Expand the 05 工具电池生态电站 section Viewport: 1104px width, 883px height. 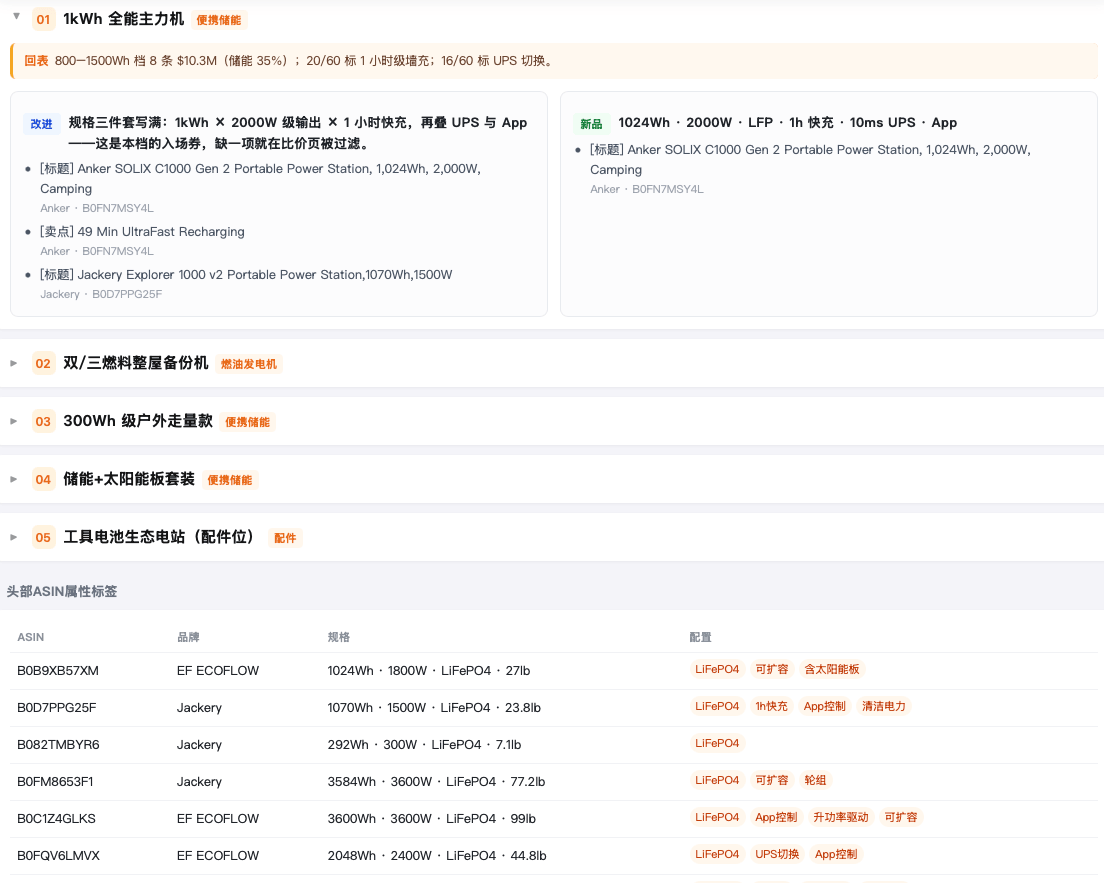point(13,537)
